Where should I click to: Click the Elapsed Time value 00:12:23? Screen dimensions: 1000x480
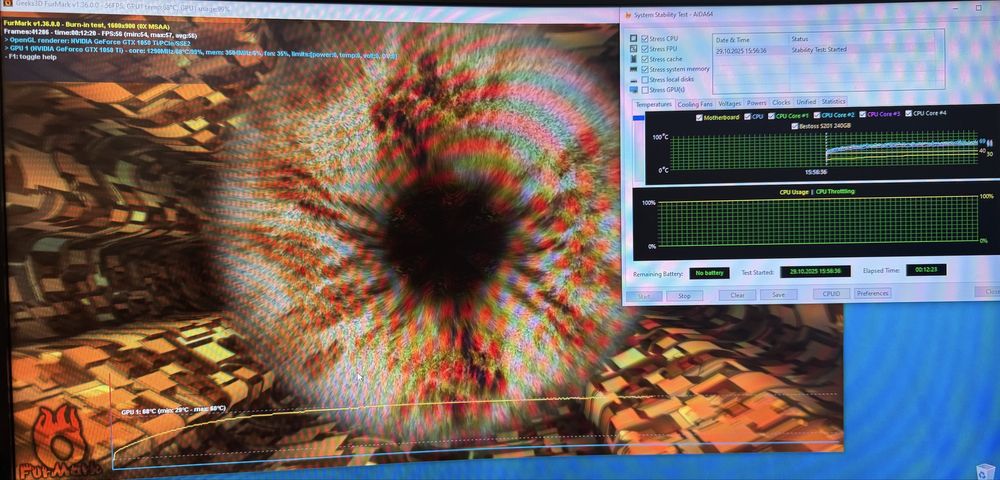pos(926,270)
